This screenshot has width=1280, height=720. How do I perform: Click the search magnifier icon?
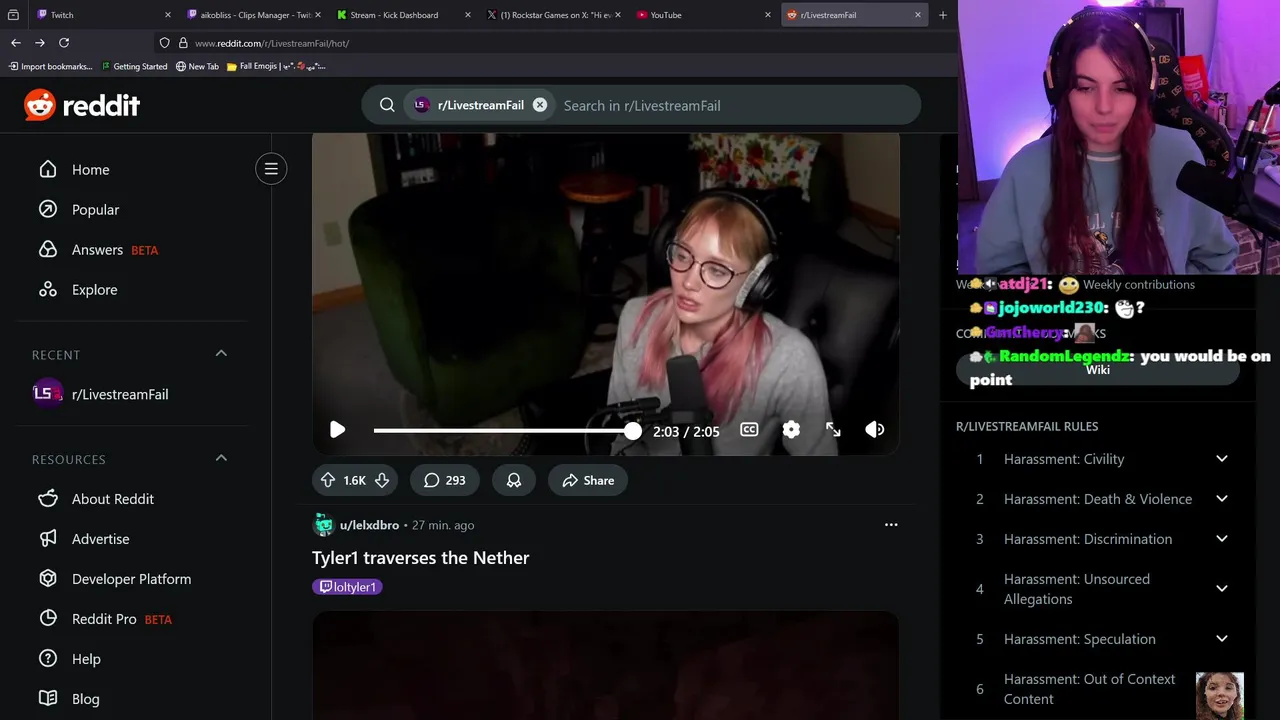[387, 105]
